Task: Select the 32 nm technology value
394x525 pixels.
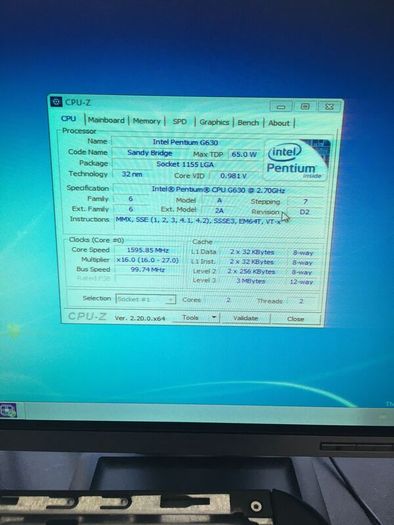Action: tap(132, 174)
